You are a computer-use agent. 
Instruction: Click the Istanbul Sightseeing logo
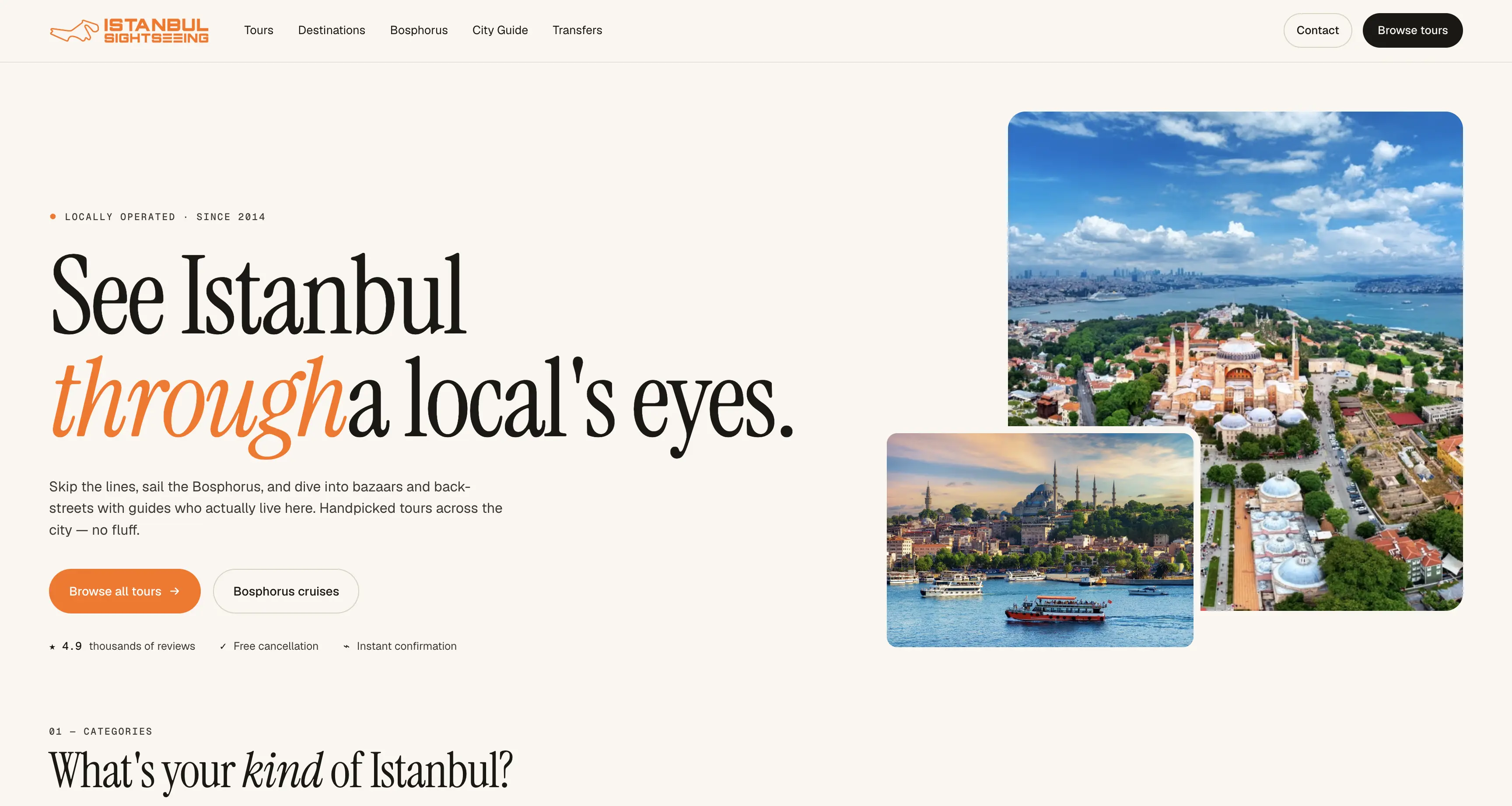(x=129, y=31)
